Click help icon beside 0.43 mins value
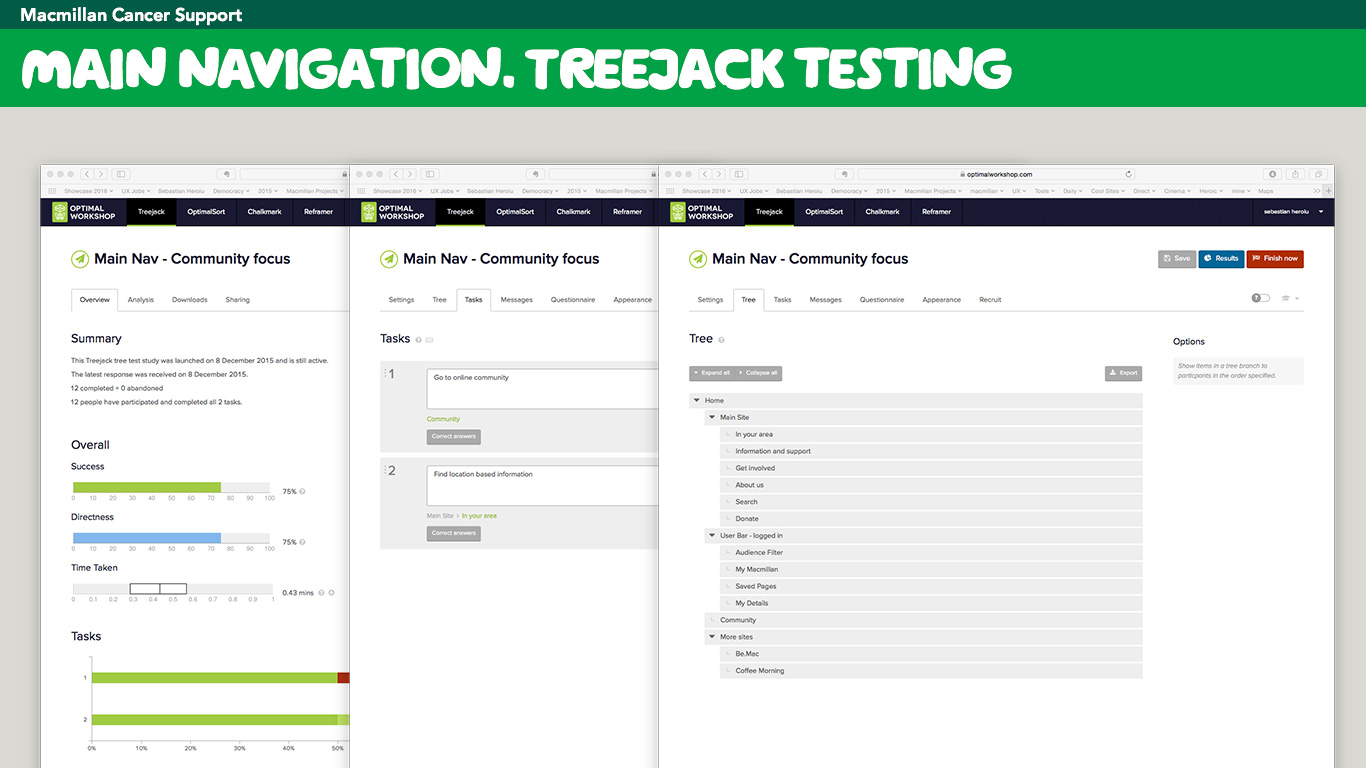This screenshot has height=768, width=1366. point(321,593)
